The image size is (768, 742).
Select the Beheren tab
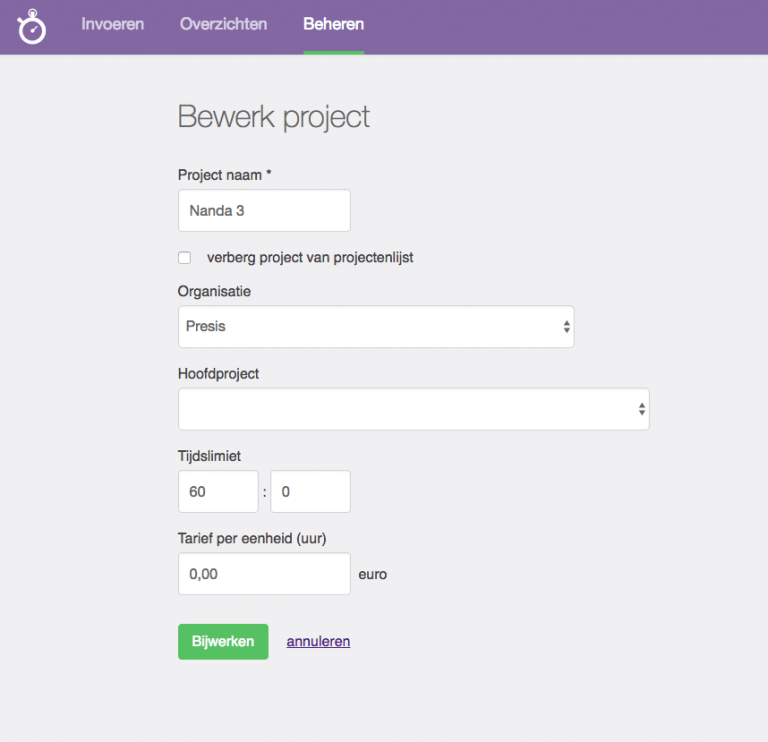(334, 24)
